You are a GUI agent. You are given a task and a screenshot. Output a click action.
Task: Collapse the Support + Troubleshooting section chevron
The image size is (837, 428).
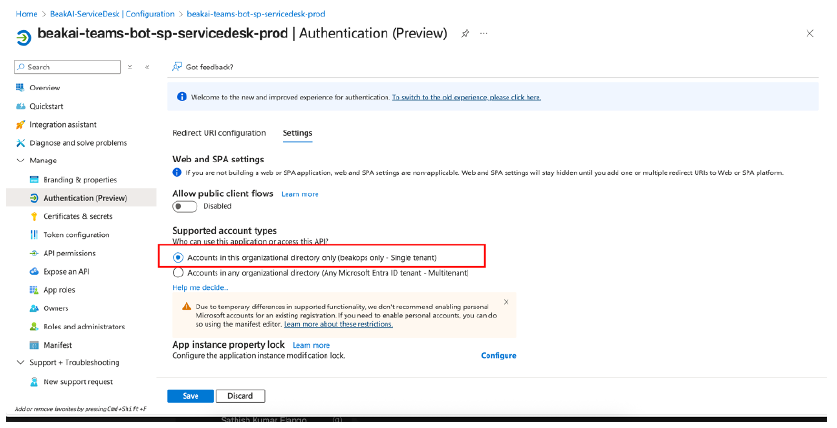(21, 362)
